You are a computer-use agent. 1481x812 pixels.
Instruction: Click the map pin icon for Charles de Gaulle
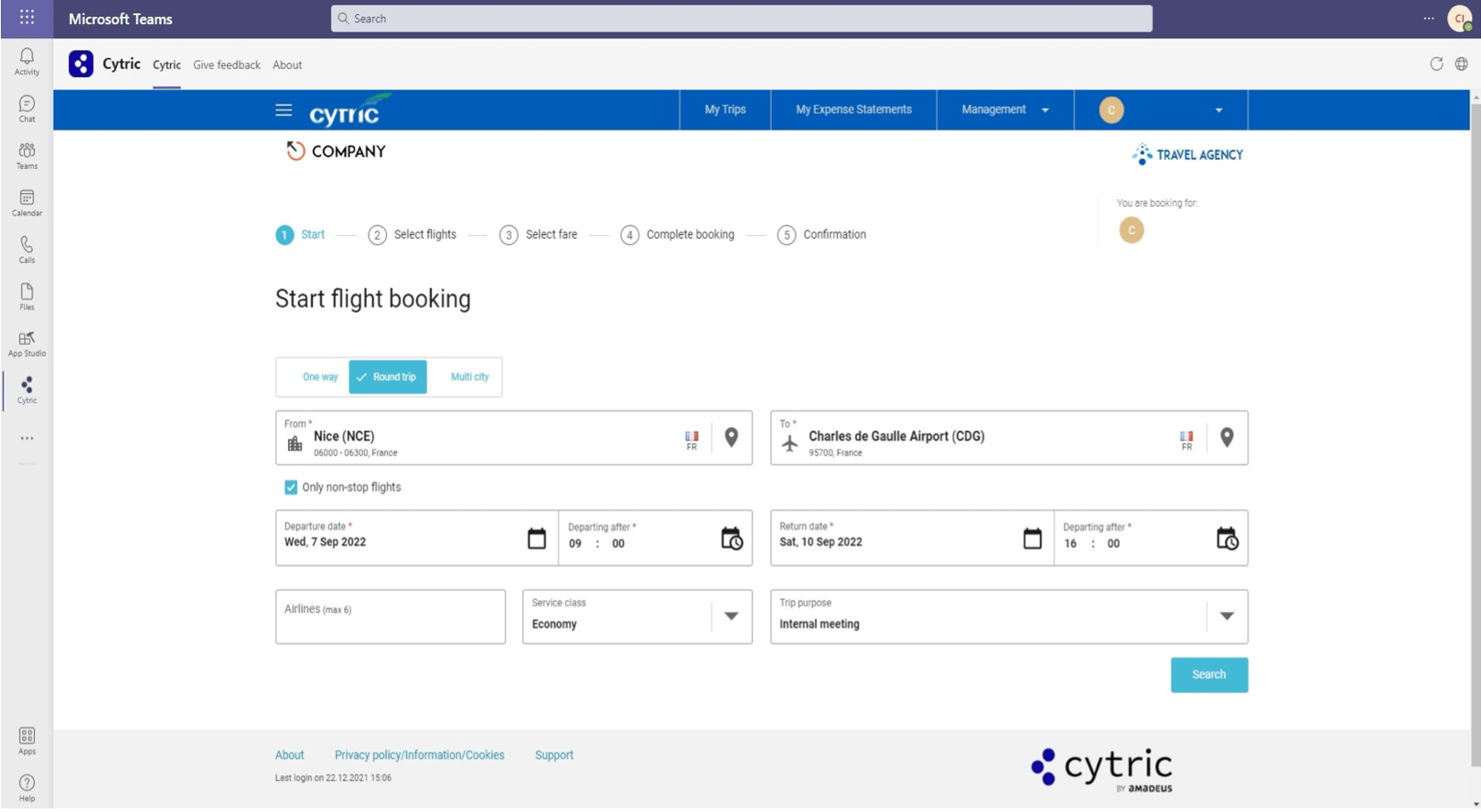pos(1226,437)
